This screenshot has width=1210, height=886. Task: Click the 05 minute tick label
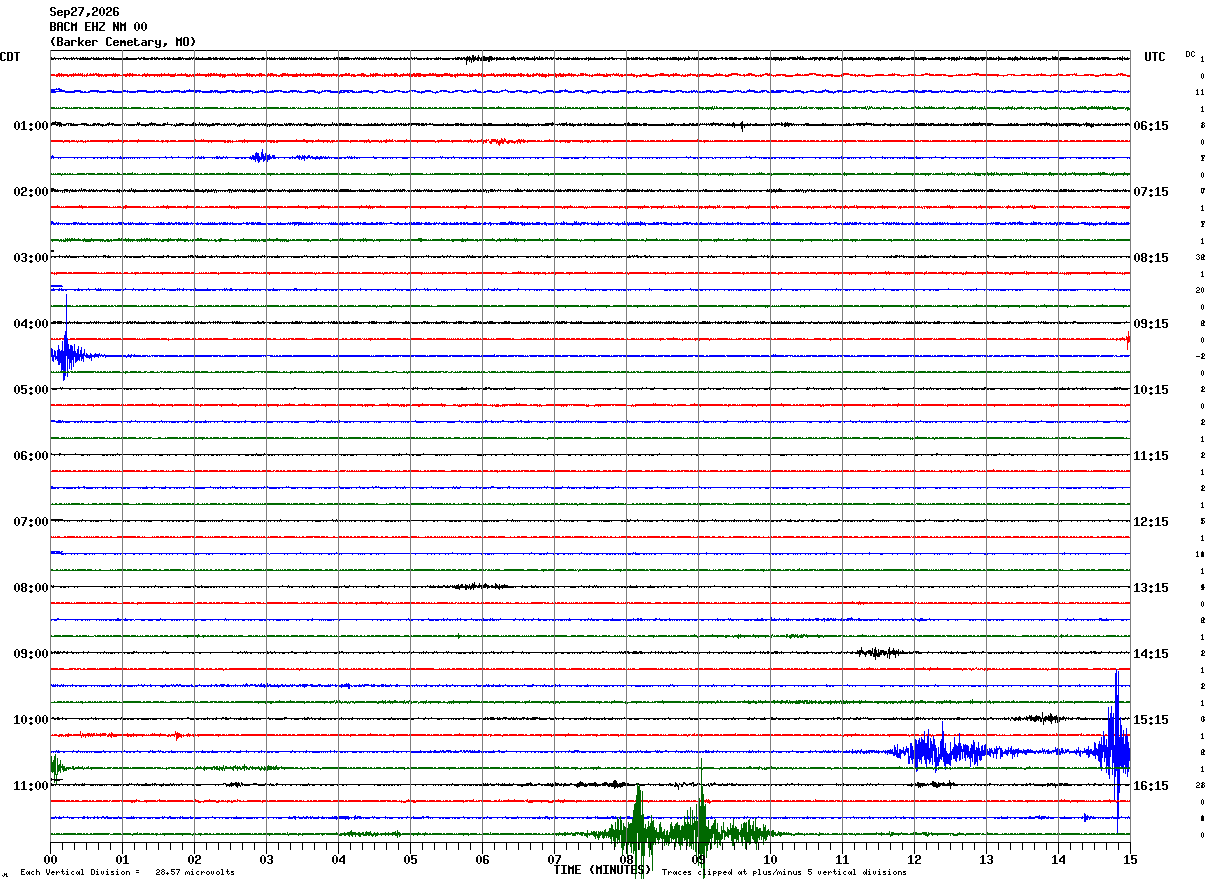(x=410, y=859)
